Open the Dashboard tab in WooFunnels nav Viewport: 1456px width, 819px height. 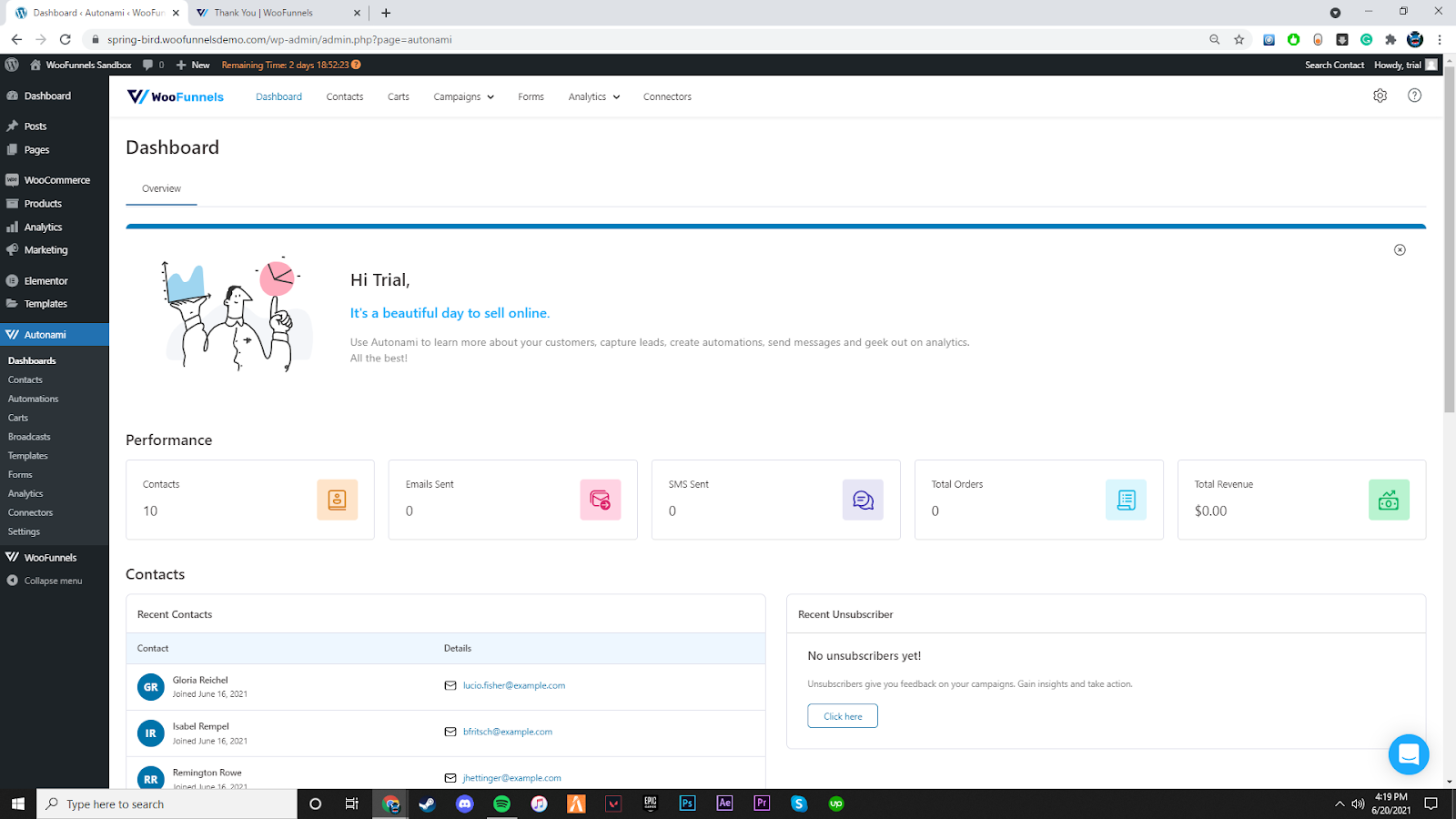(x=278, y=96)
